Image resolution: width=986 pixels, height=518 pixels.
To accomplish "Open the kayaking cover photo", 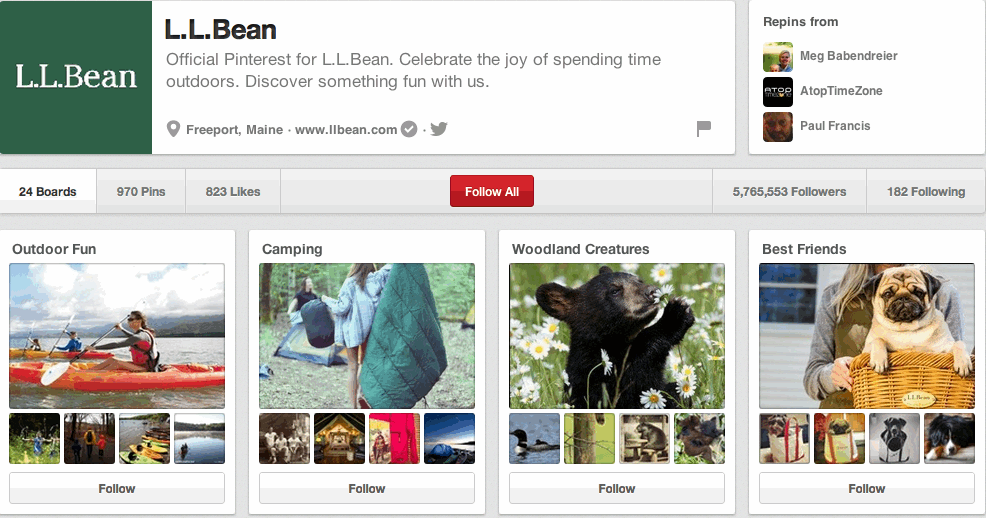I will click(117, 336).
